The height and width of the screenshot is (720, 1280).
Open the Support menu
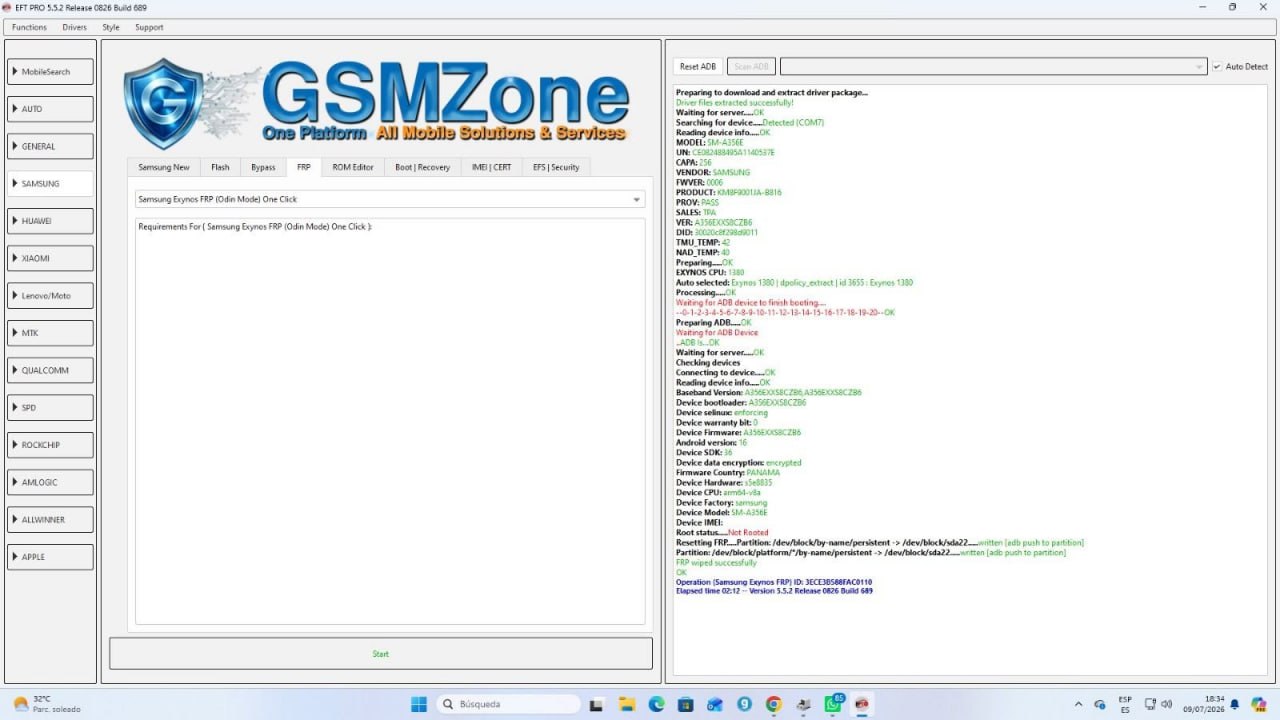point(149,27)
